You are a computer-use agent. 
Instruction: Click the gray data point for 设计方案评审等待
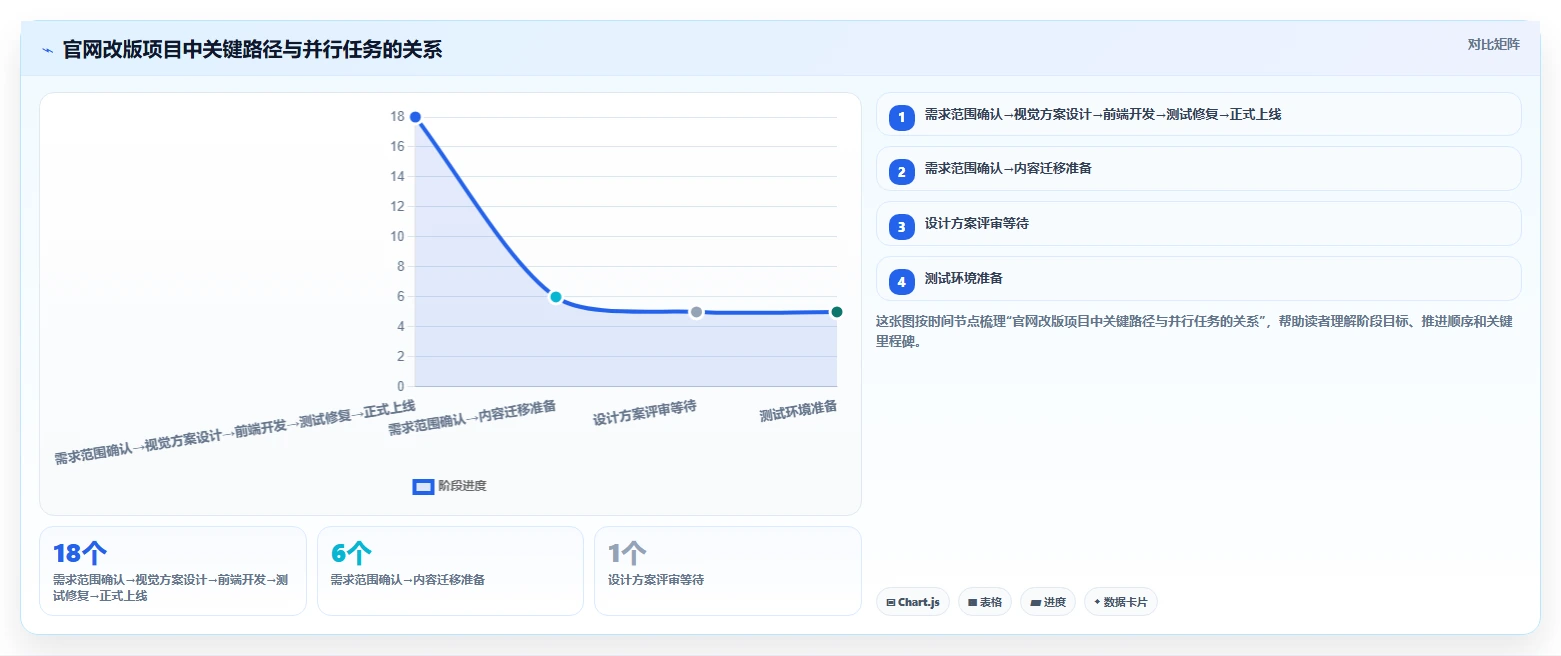click(x=696, y=312)
